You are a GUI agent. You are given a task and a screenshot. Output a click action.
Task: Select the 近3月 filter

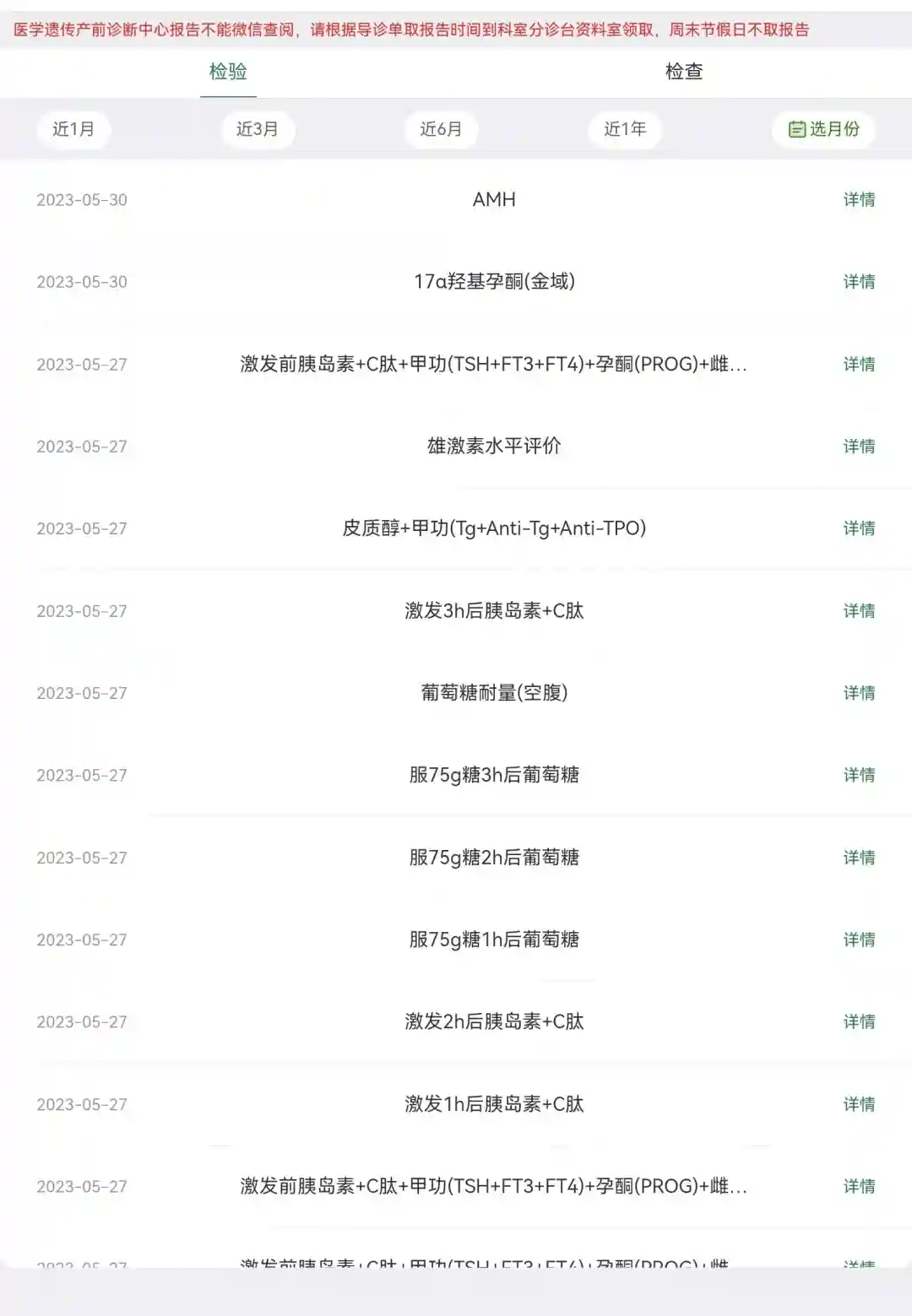click(x=257, y=129)
